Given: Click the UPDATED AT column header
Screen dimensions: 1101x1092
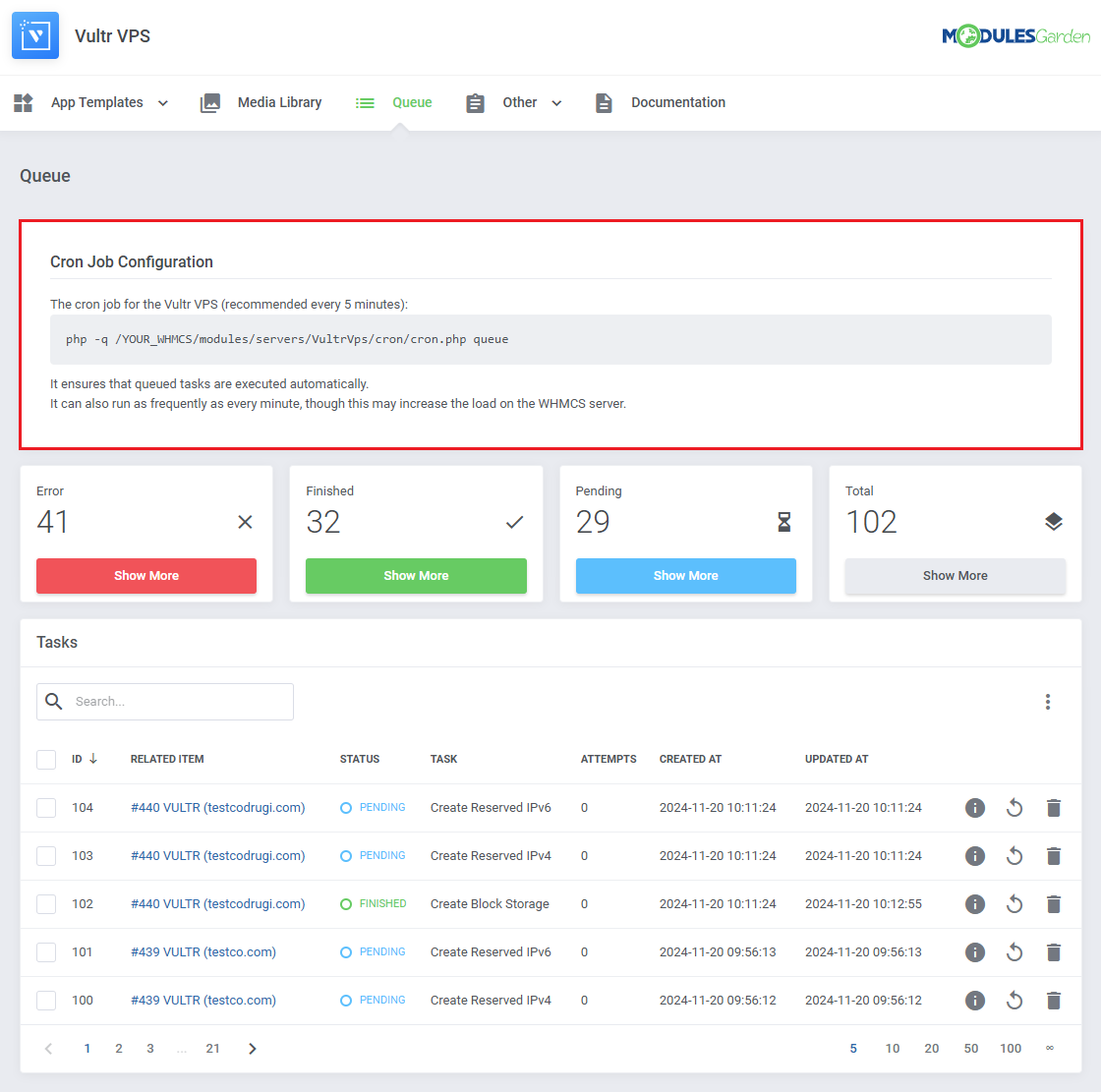Looking at the screenshot, I should pos(837,759).
